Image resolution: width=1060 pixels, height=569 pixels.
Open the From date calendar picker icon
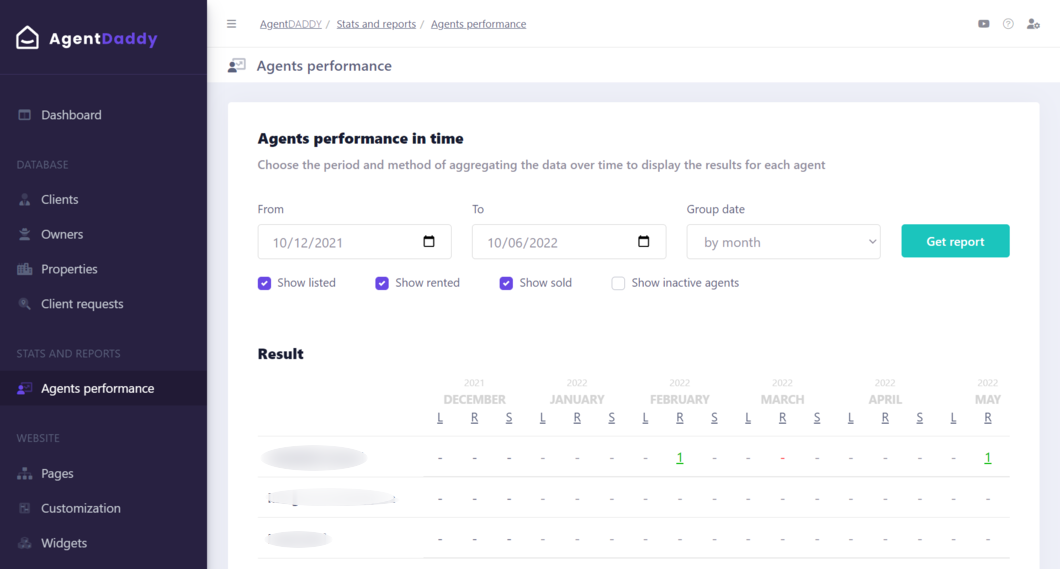point(429,241)
